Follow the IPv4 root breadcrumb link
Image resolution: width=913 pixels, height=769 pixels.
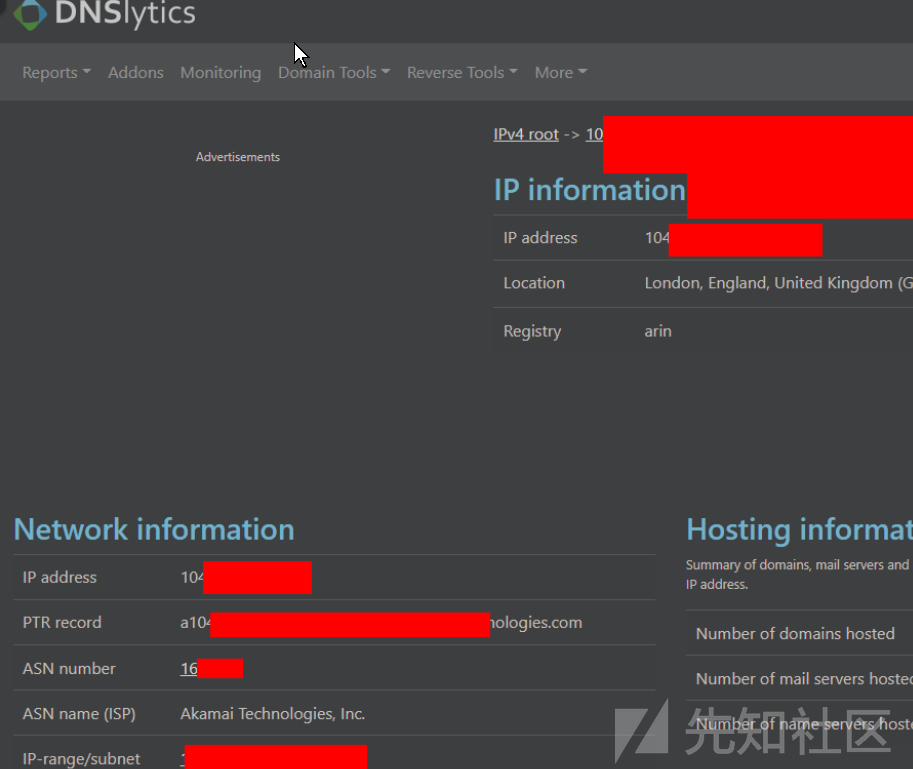click(526, 134)
